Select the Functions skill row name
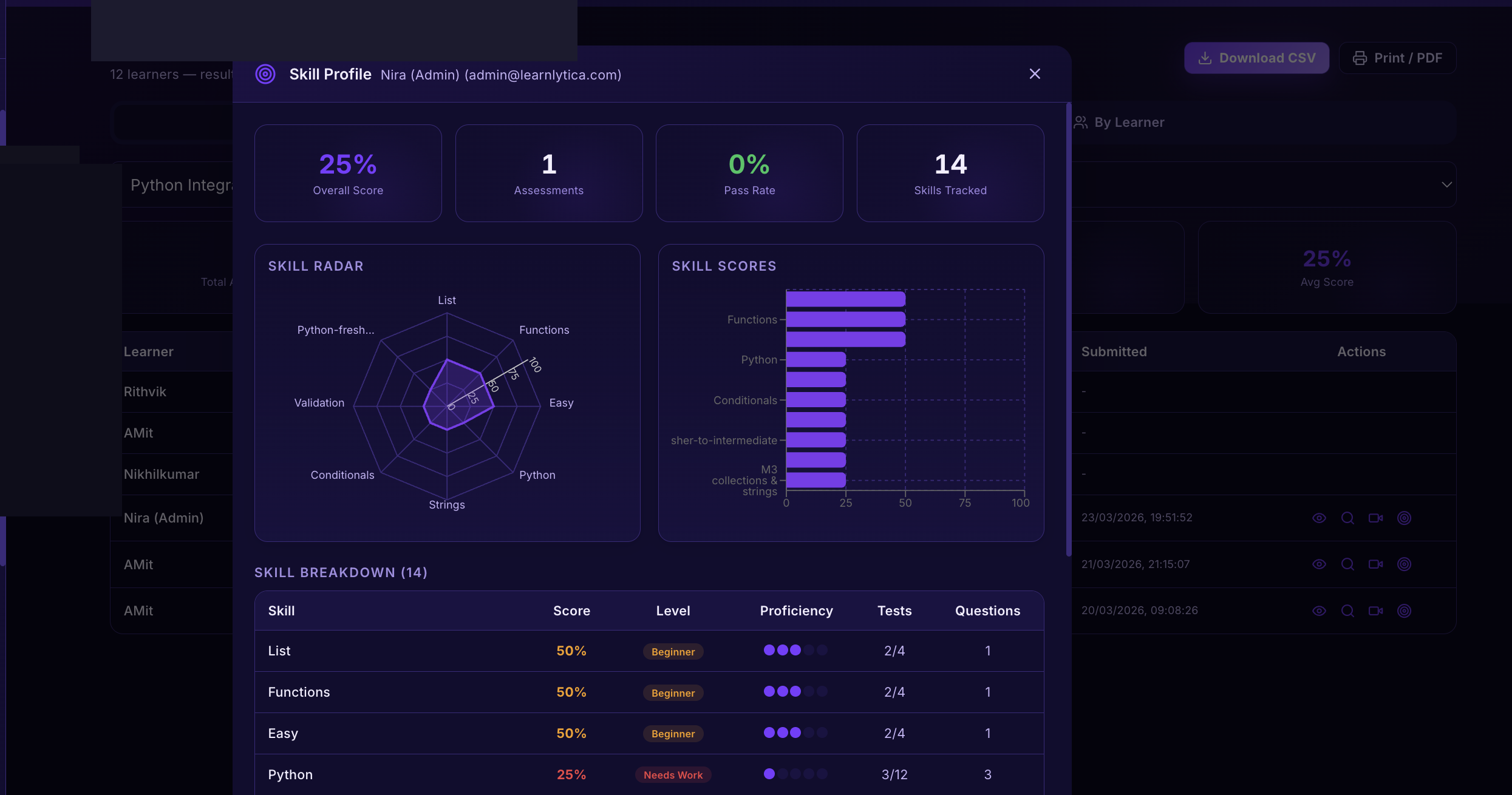Image resolution: width=1512 pixels, height=795 pixels. pos(299,692)
